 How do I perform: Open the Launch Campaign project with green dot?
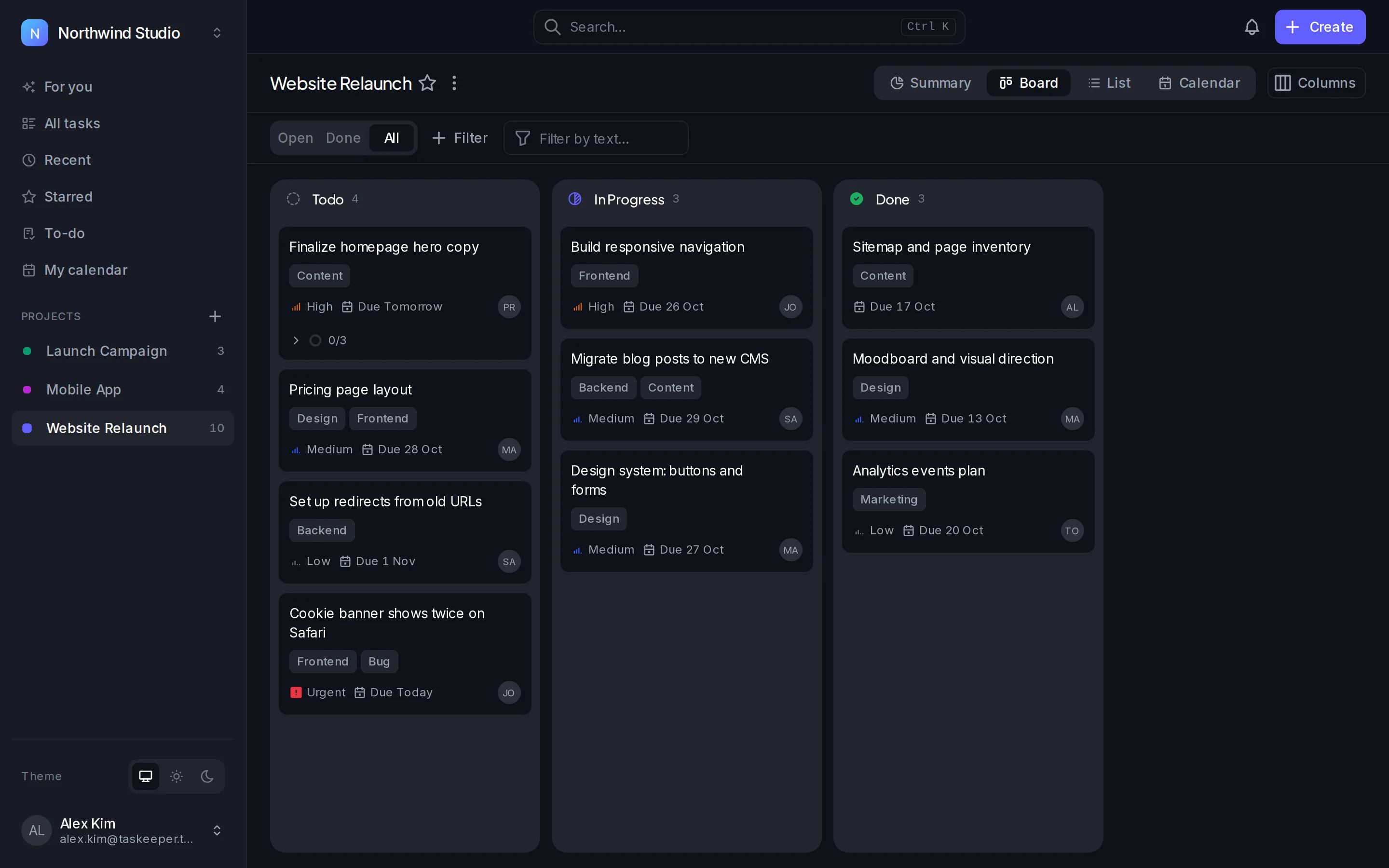pyautogui.click(x=123, y=351)
